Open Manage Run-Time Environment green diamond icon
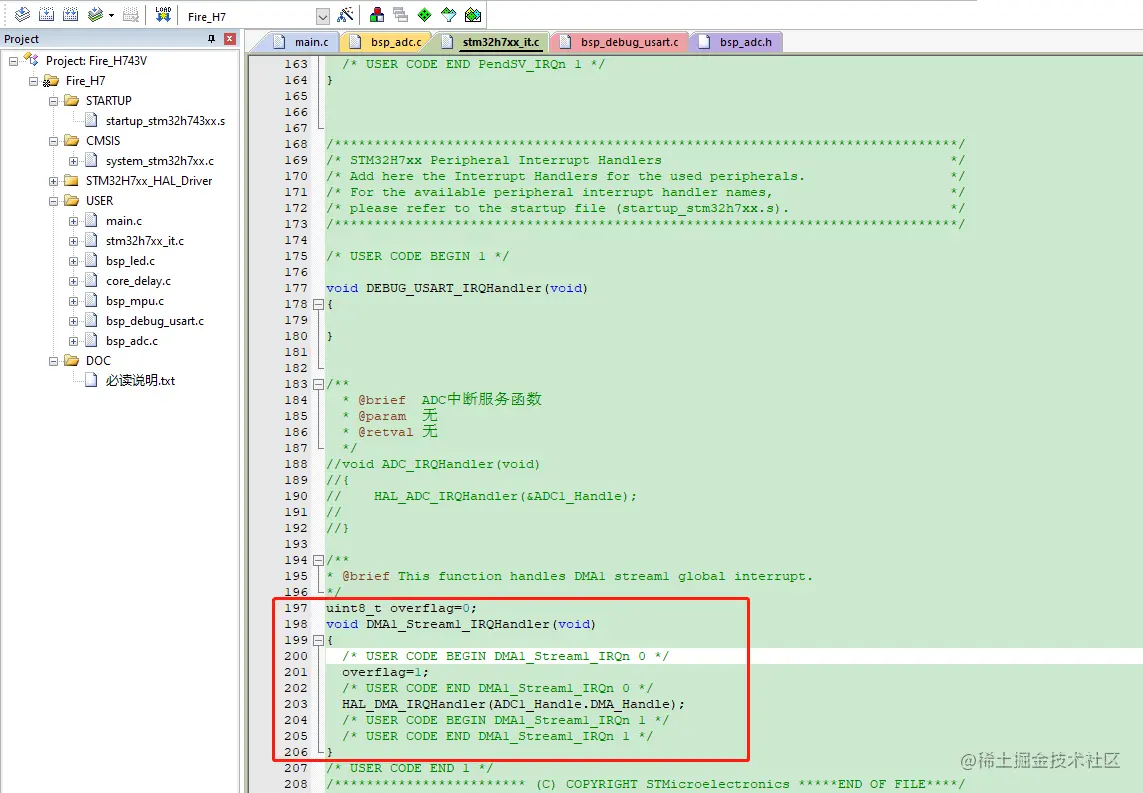This screenshot has width=1143, height=793. tap(424, 15)
